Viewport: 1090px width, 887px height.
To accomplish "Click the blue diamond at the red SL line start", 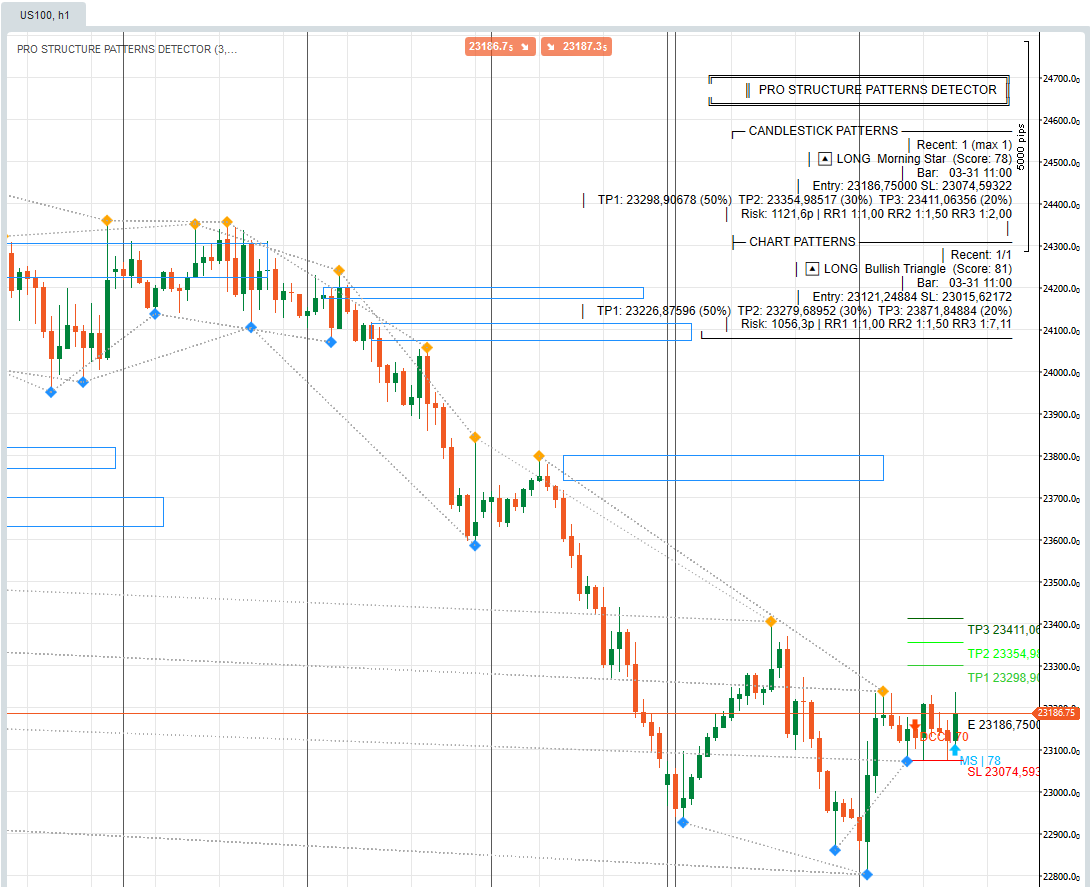I will coord(907,761).
